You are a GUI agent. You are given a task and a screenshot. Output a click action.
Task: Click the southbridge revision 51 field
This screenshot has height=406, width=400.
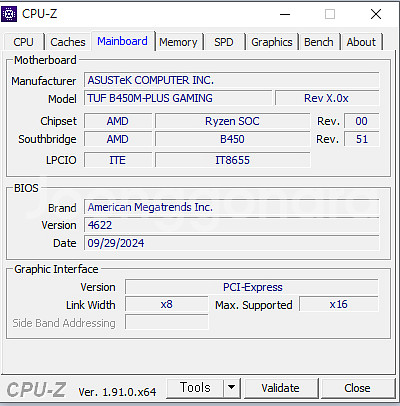pos(362,139)
